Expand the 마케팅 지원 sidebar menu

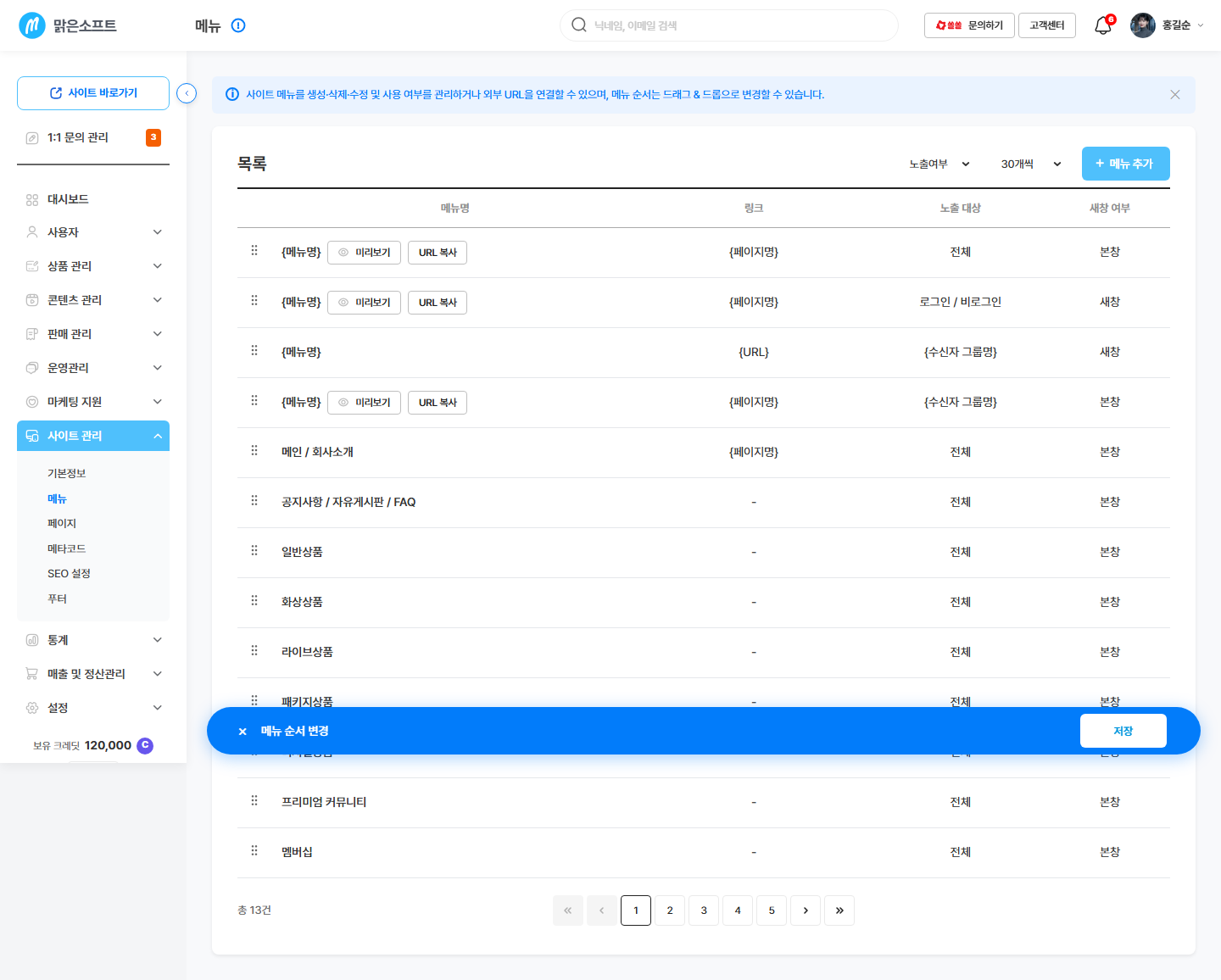pyautogui.click(x=93, y=402)
